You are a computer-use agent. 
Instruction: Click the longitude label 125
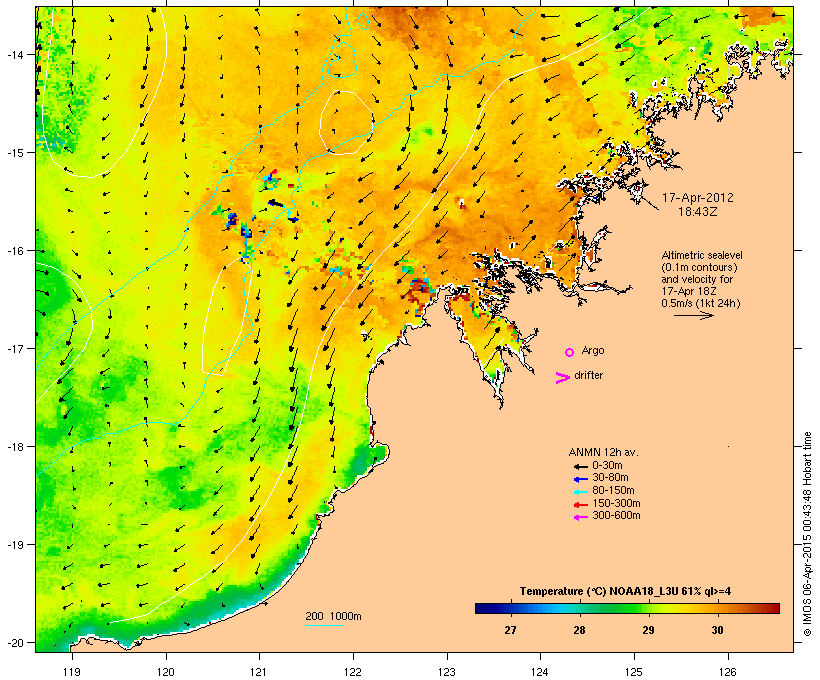(x=634, y=672)
